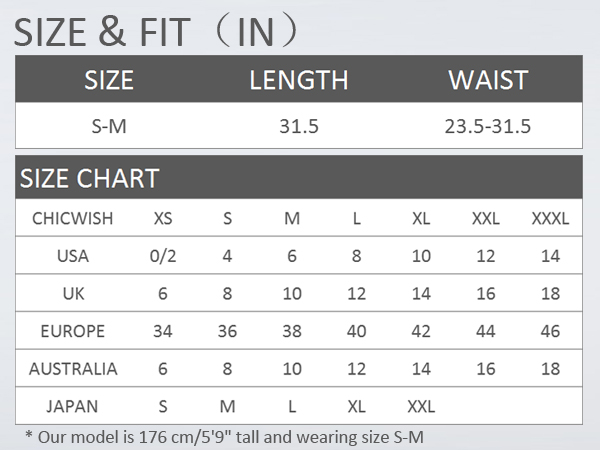Select the S-M size cell
The width and height of the screenshot is (600, 450).
(109, 126)
